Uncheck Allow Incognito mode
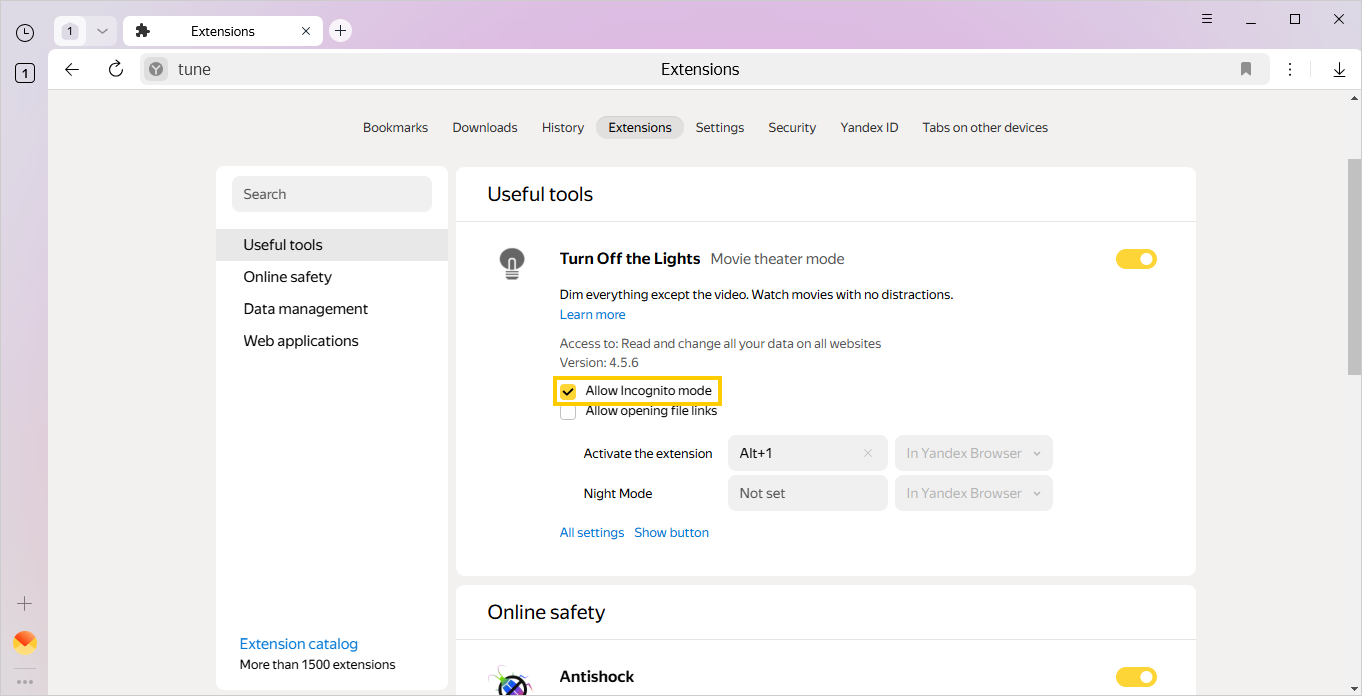The image size is (1362, 696). pos(568,391)
